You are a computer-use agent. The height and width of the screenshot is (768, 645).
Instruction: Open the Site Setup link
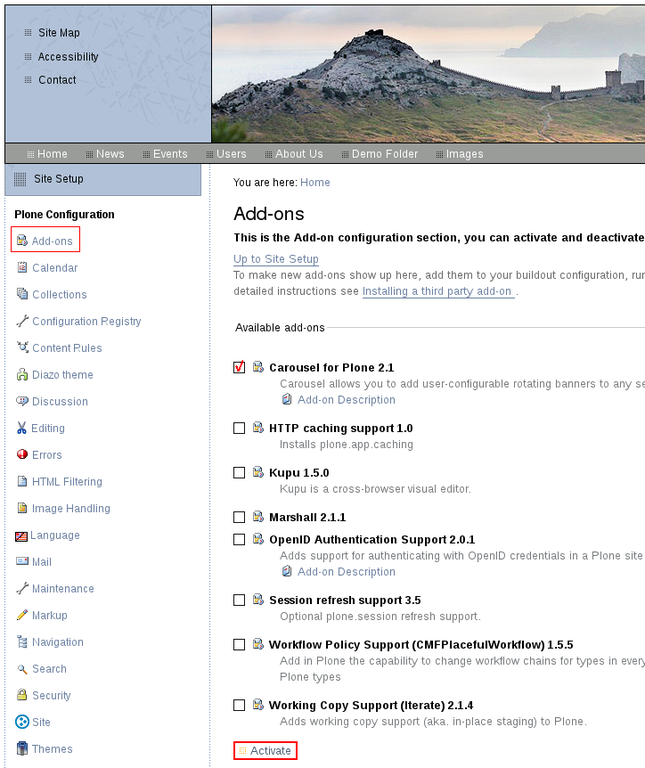[58, 179]
